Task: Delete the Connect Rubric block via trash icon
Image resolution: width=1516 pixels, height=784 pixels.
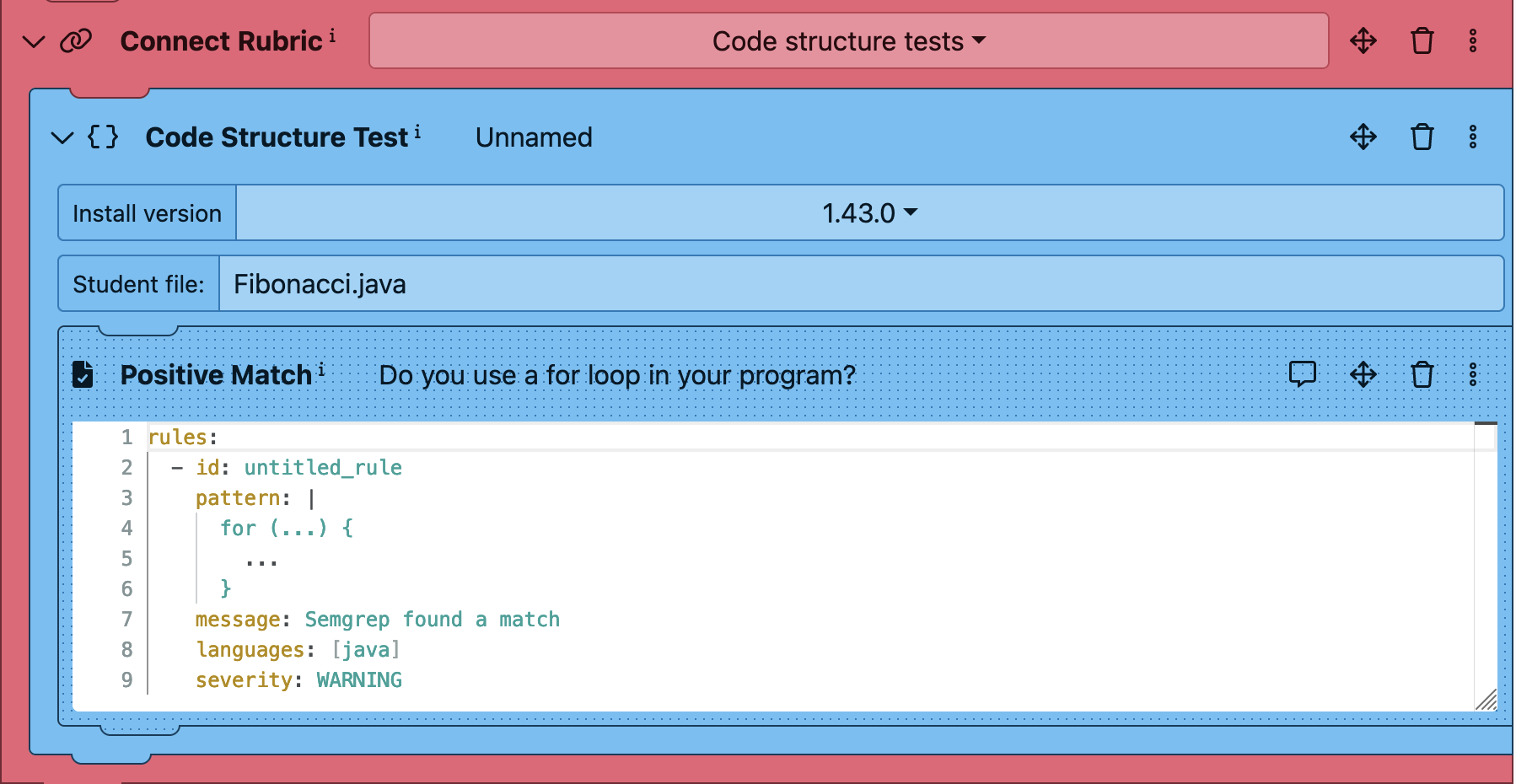Action: point(1422,40)
